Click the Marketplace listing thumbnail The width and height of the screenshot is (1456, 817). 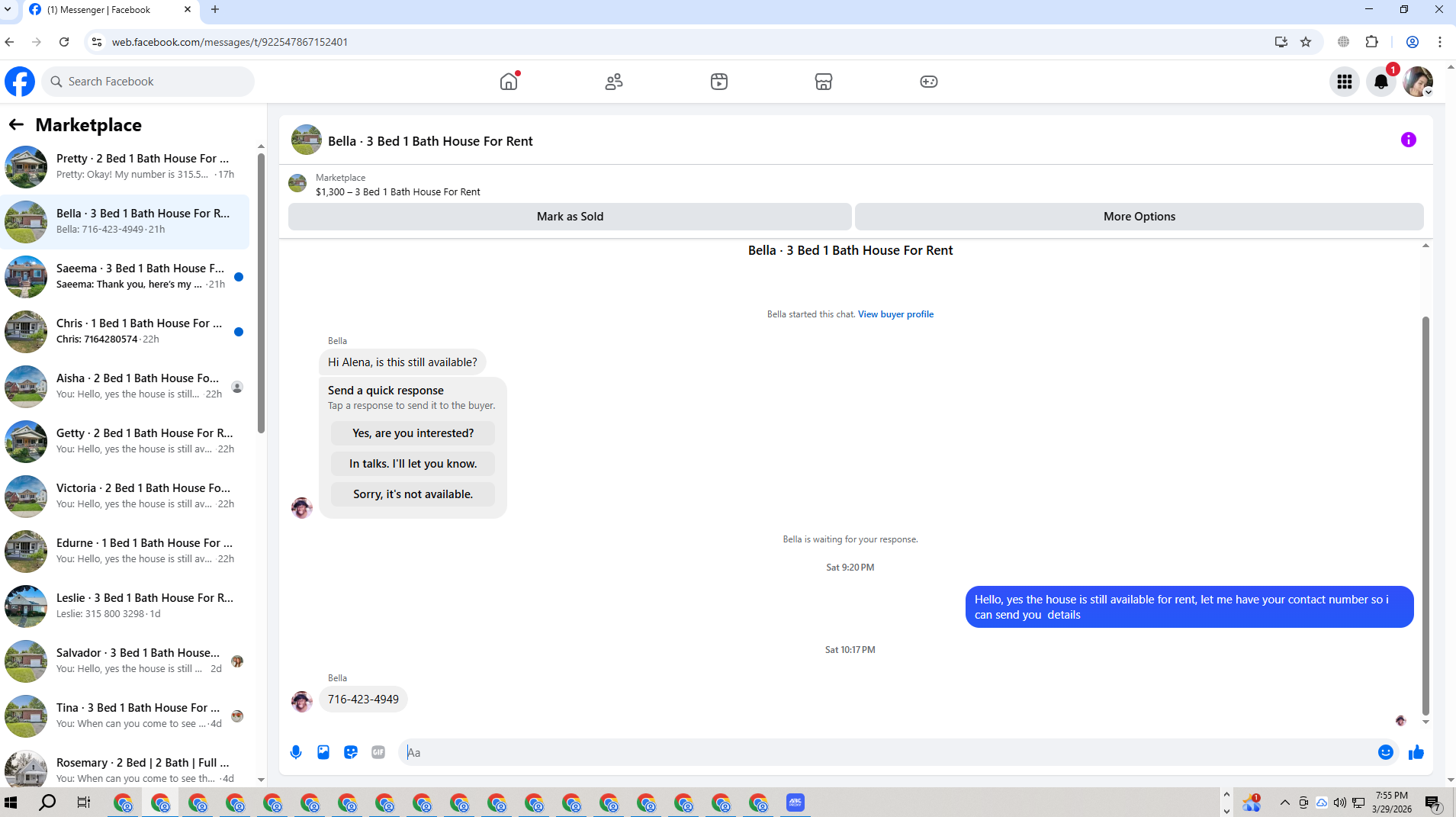point(297,184)
